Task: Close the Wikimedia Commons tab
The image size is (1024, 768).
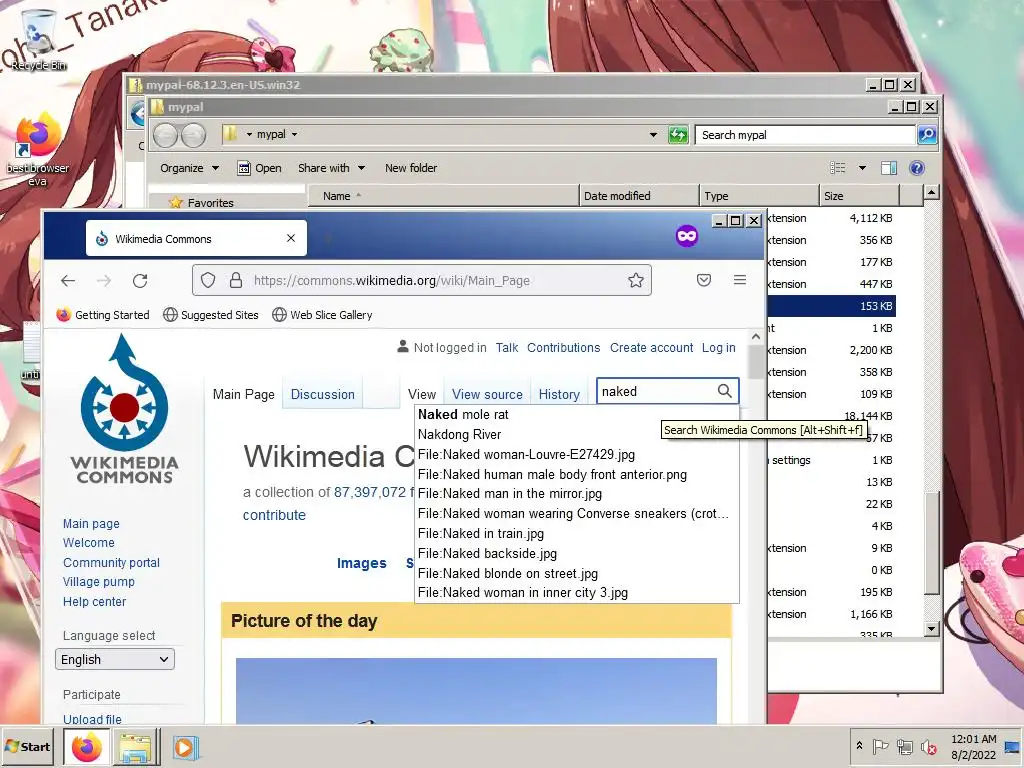Action: tap(291, 238)
